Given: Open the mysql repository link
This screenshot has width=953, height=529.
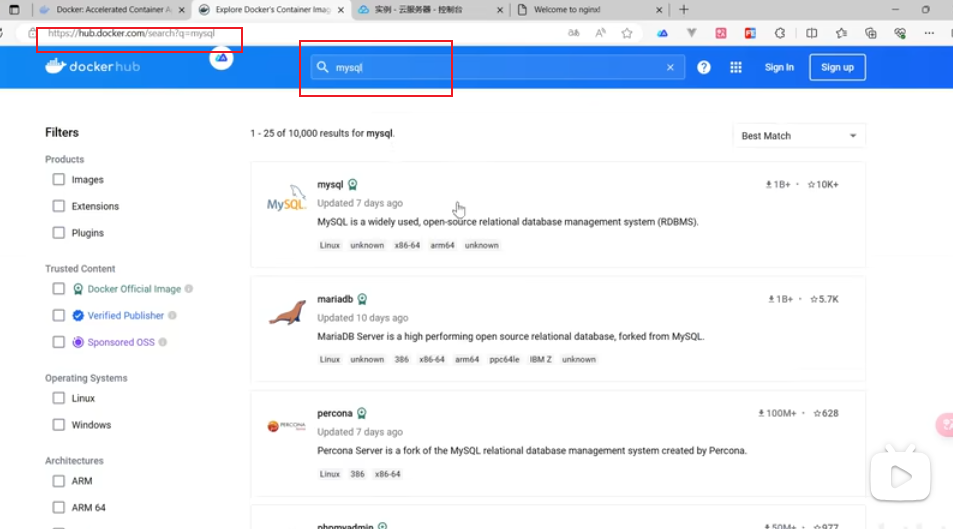Looking at the screenshot, I should (x=330, y=184).
